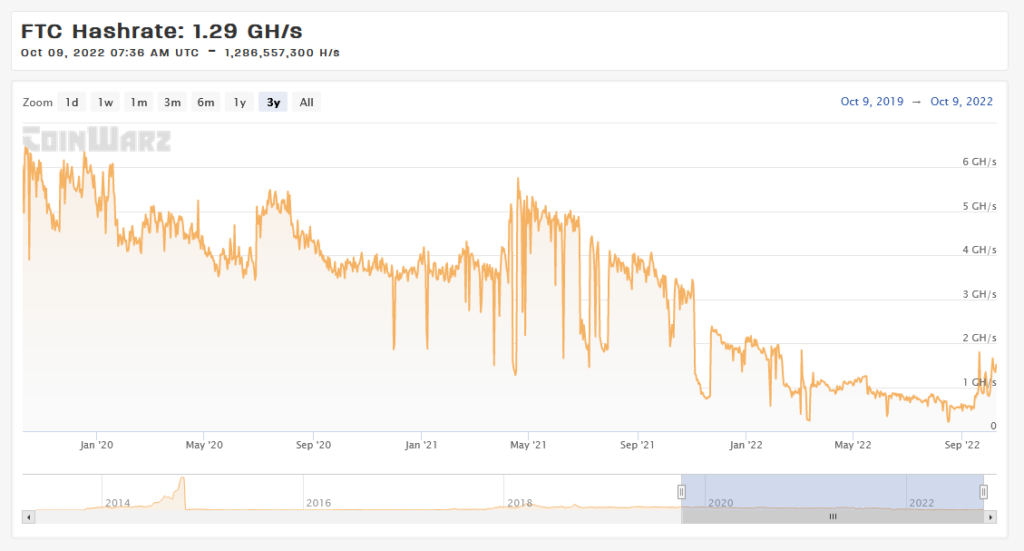Grab the right navigator range handle
This screenshot has width=1024, height=551.
tap(984, 492)
